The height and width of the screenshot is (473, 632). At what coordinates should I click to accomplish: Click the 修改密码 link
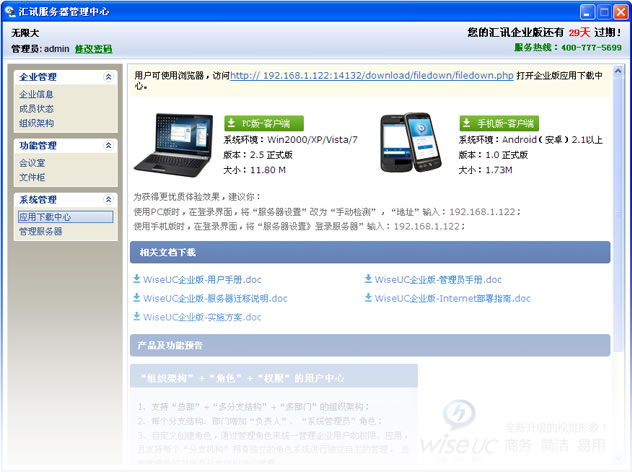94,49
